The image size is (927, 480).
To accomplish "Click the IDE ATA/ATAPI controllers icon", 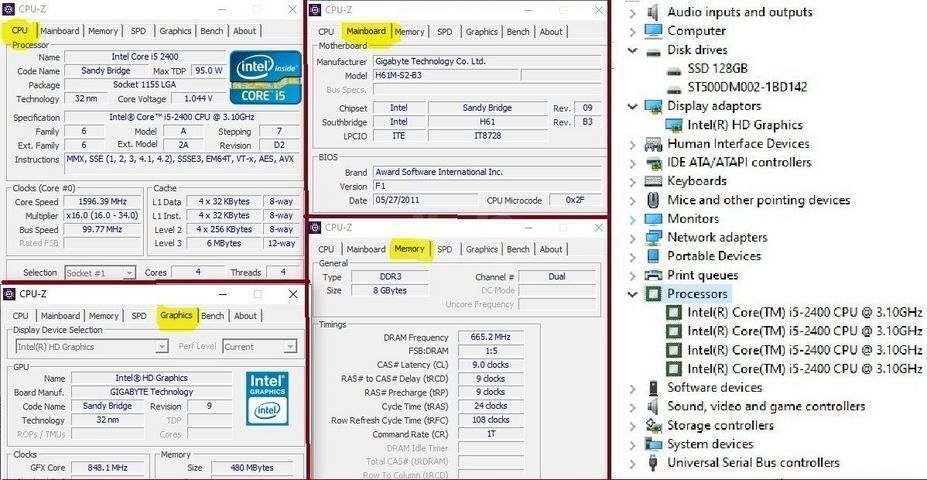I will [653, 163].
